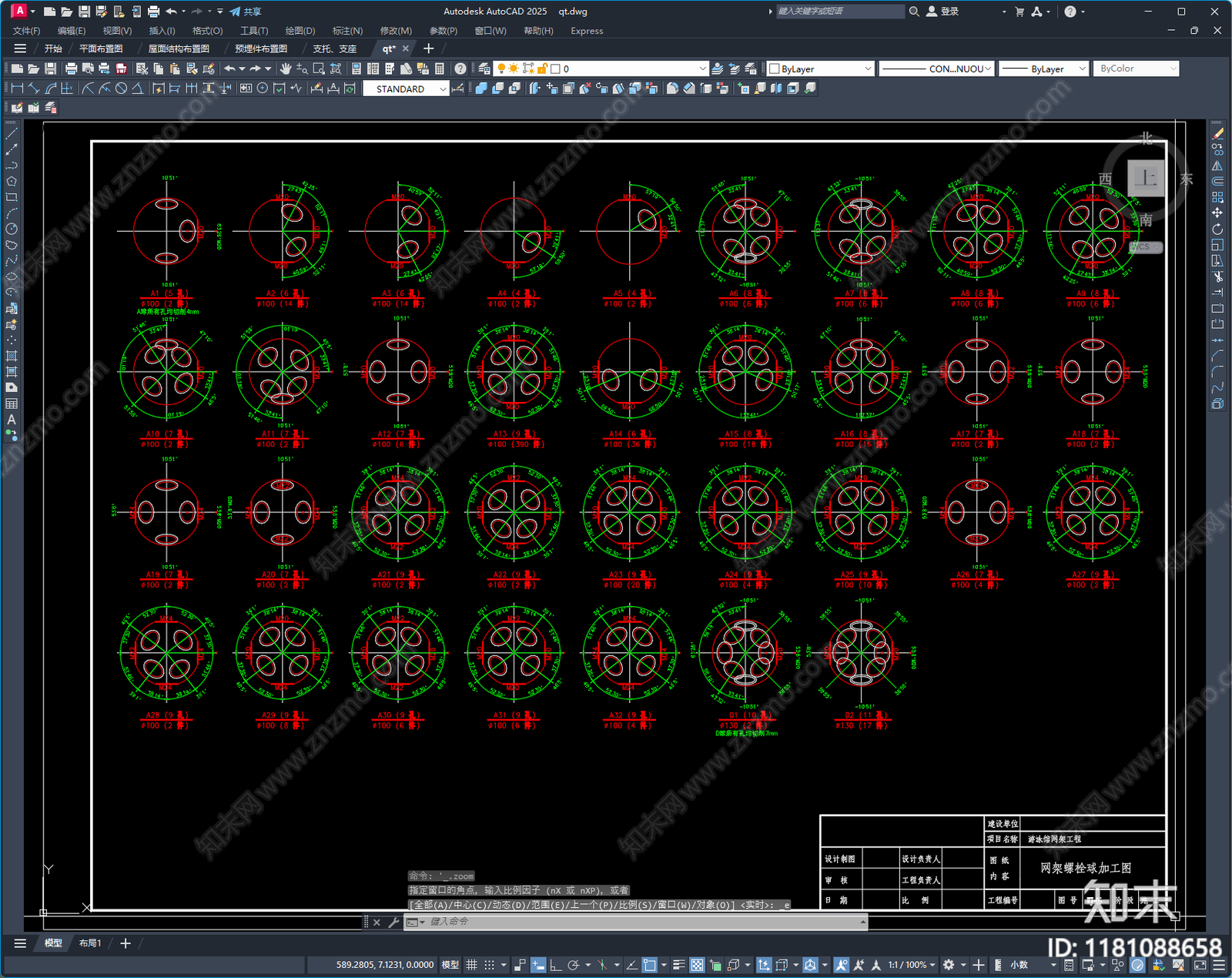Open the ByLayer lineweight dropdown
Screen dimensions: 1232x978
tap(1044, 69)
